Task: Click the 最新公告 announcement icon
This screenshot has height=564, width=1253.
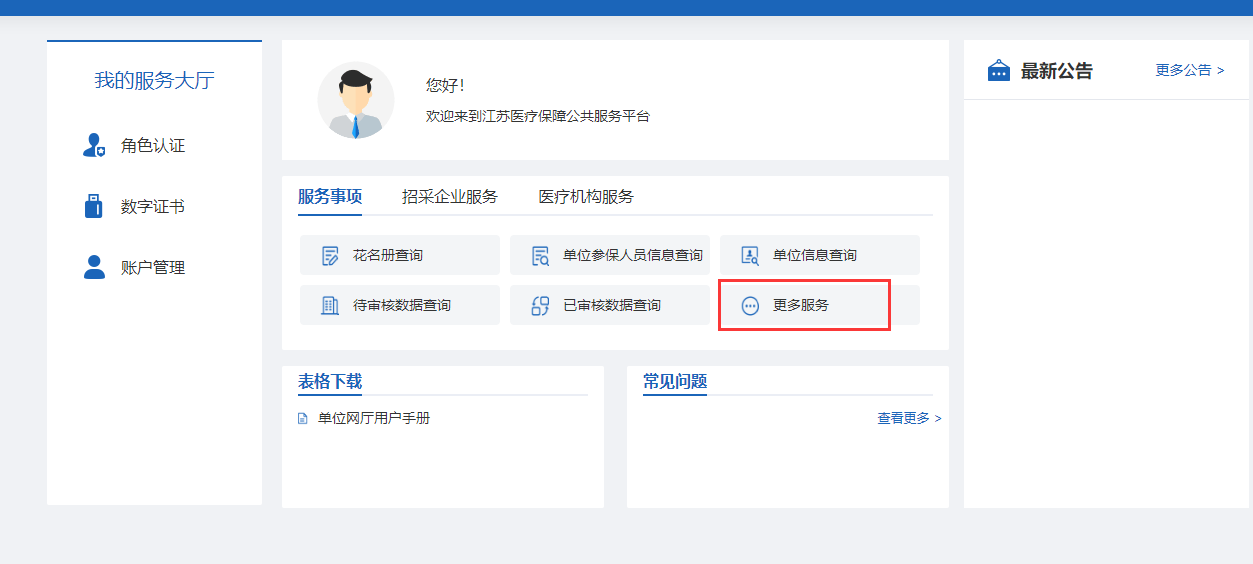Action: pos(998,71)
